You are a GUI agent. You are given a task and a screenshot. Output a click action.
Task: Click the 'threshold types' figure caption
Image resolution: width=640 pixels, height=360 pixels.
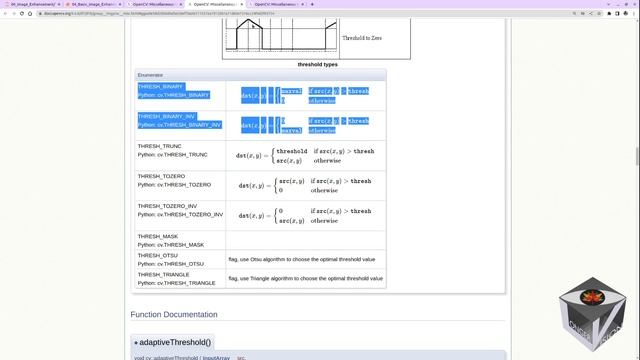click(318, 64)
